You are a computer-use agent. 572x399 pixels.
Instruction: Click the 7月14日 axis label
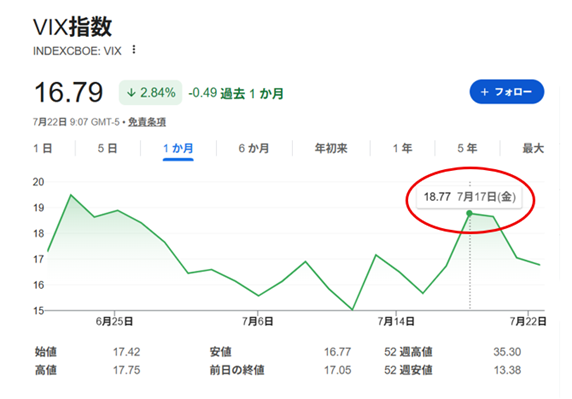396,321
